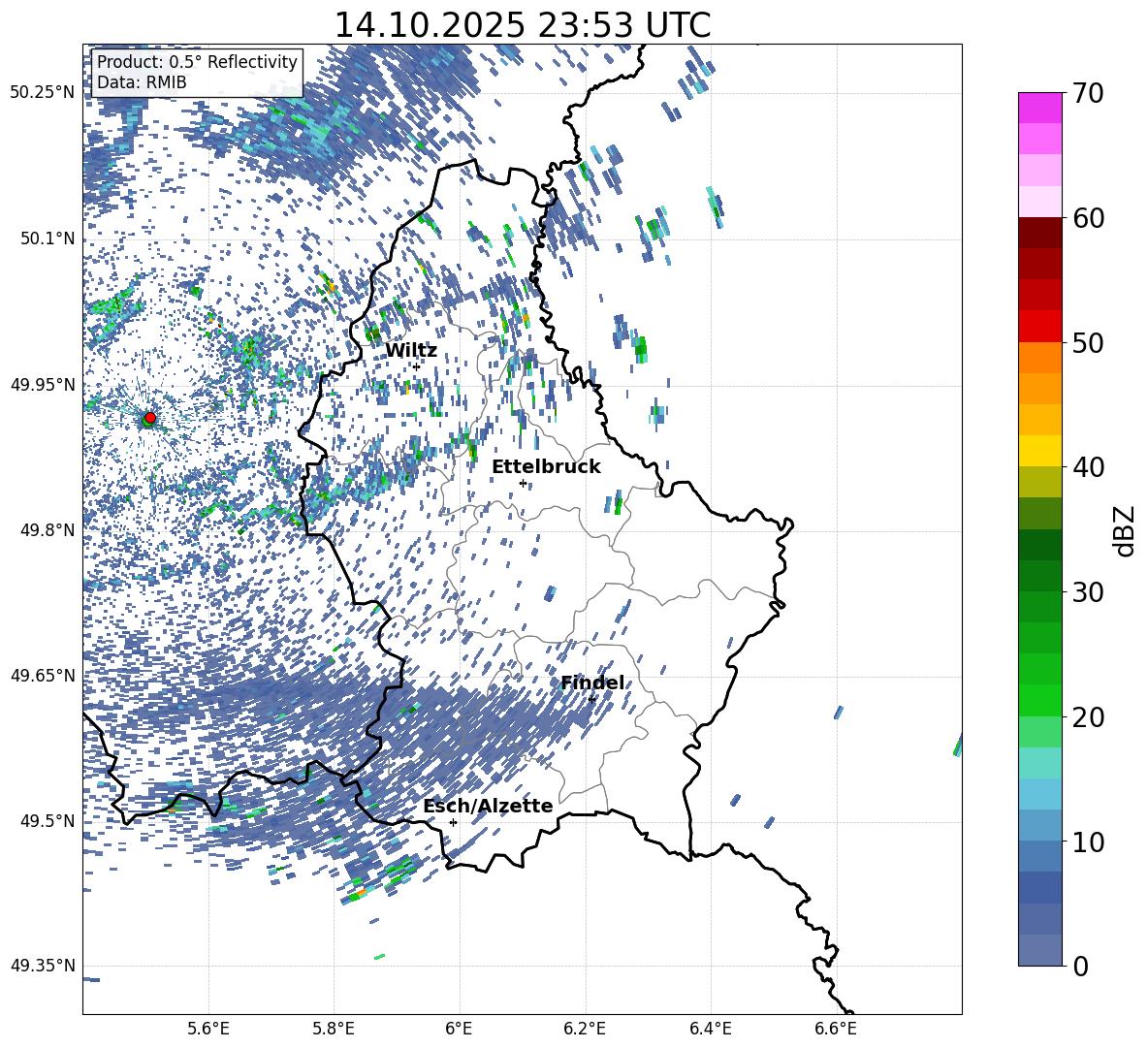The width and height of the screenshot is (1148, 1048).
Task: Click the bright red swatch just above 50 dBZ
Action: tap(1039, 327)
